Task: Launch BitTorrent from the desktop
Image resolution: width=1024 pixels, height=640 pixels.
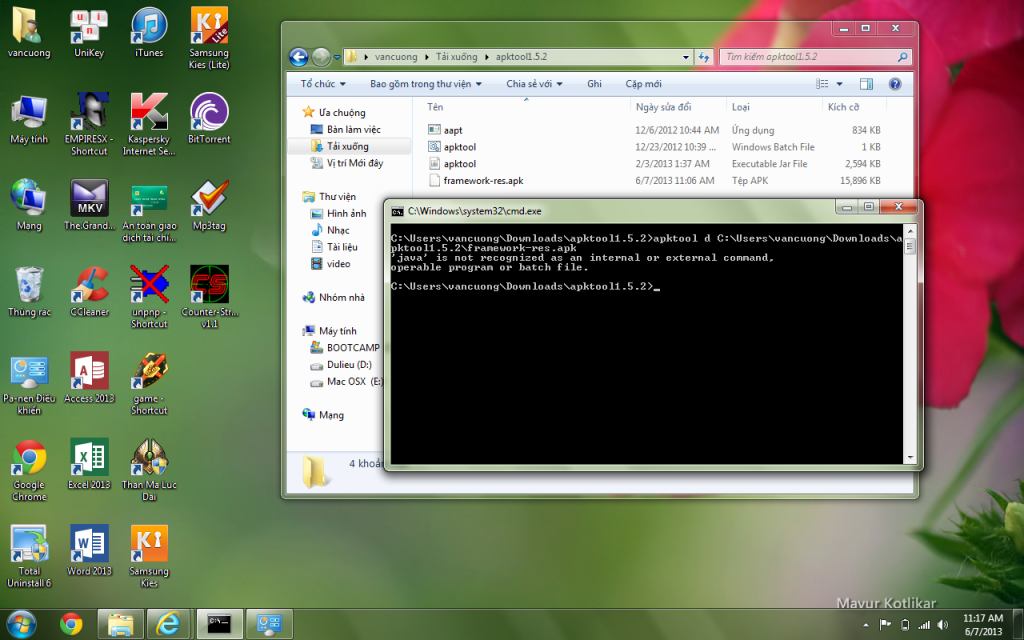Action: pyautogui.click(x=209, y=118)
